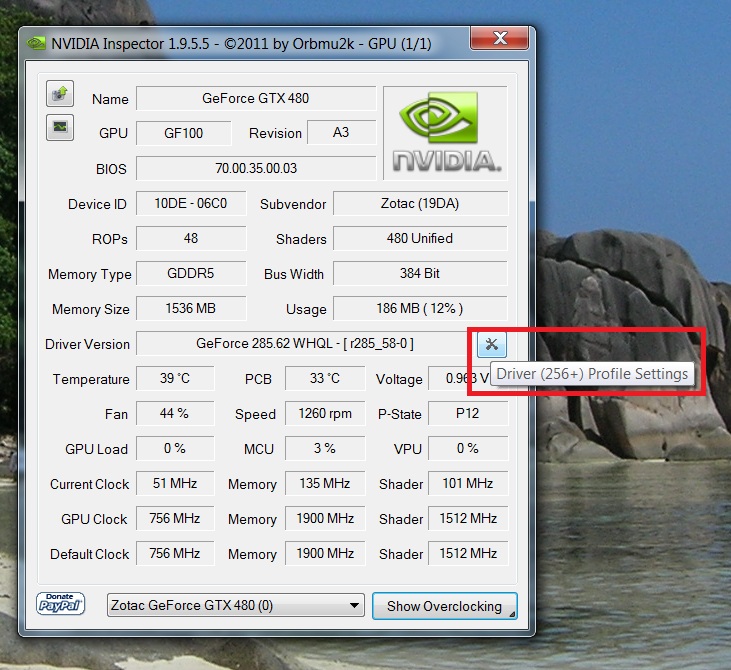Click the BIOS version 70.00.35.00.03
The image size is (731, 670).
click(256, 168)
